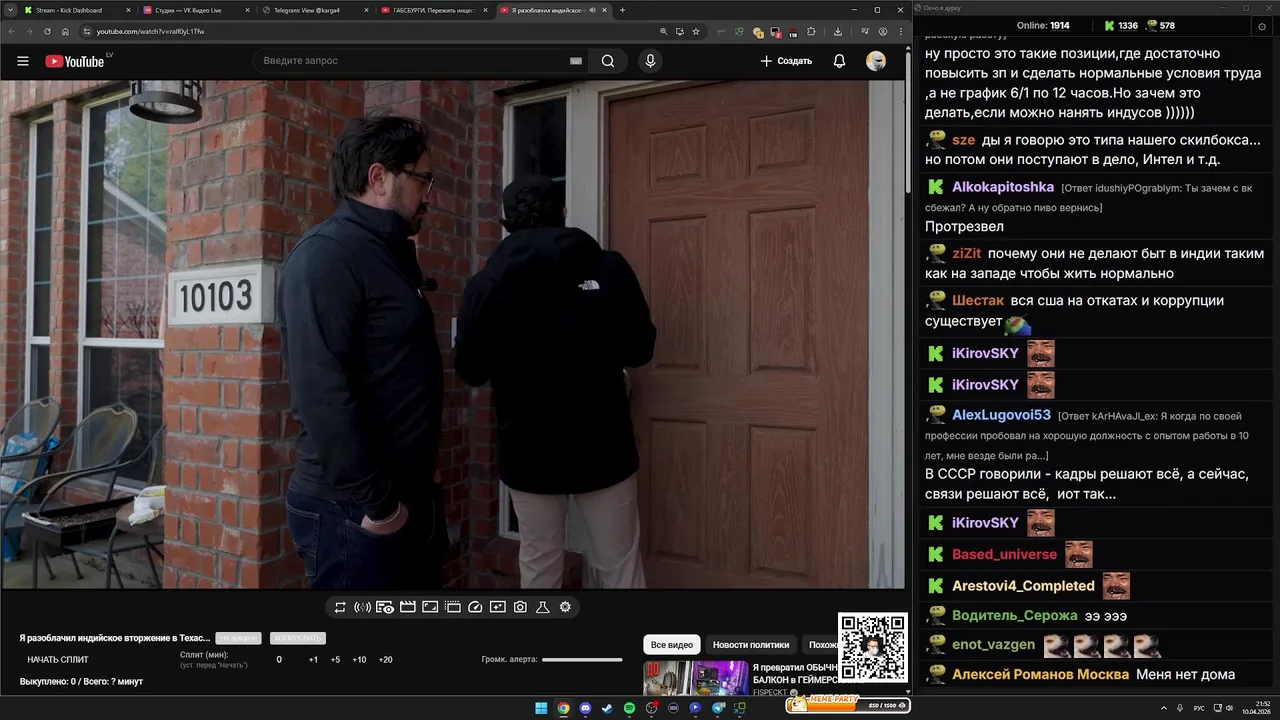Click the MEME PARTY progress bar widget
This screenshot has width=1280, height=720.
848,705
